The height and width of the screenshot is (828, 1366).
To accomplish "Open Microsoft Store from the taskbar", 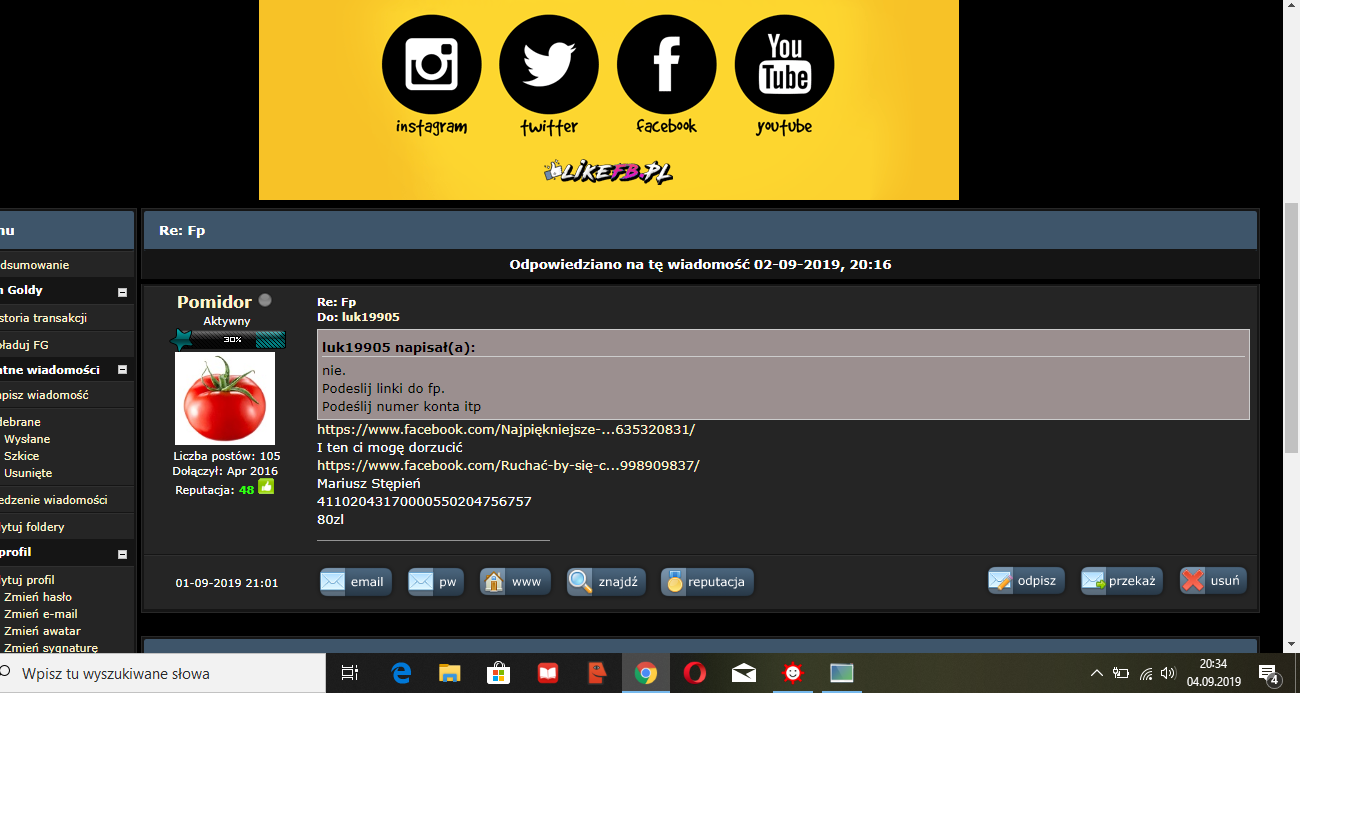I will coord(498,674).
